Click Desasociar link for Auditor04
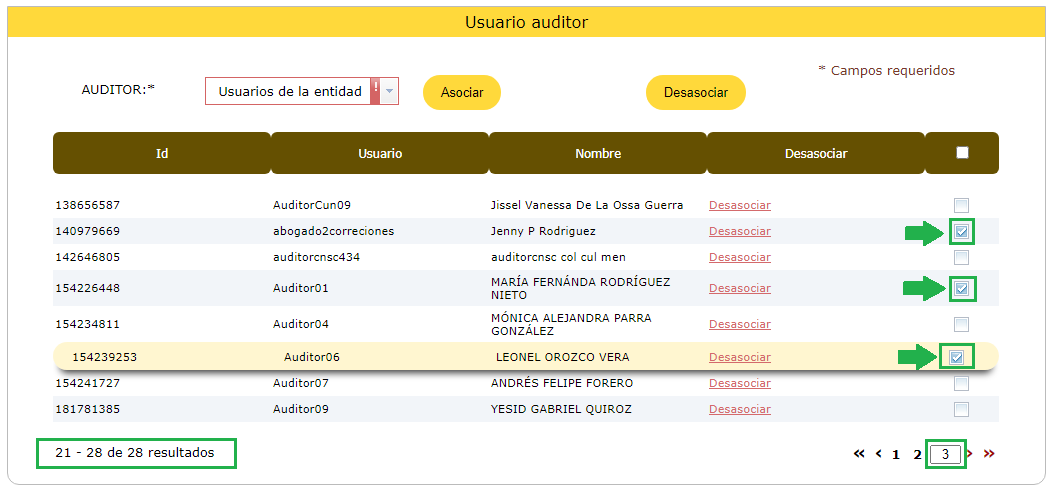Viewport: 1053px width, 487px height. coord(739,324)
